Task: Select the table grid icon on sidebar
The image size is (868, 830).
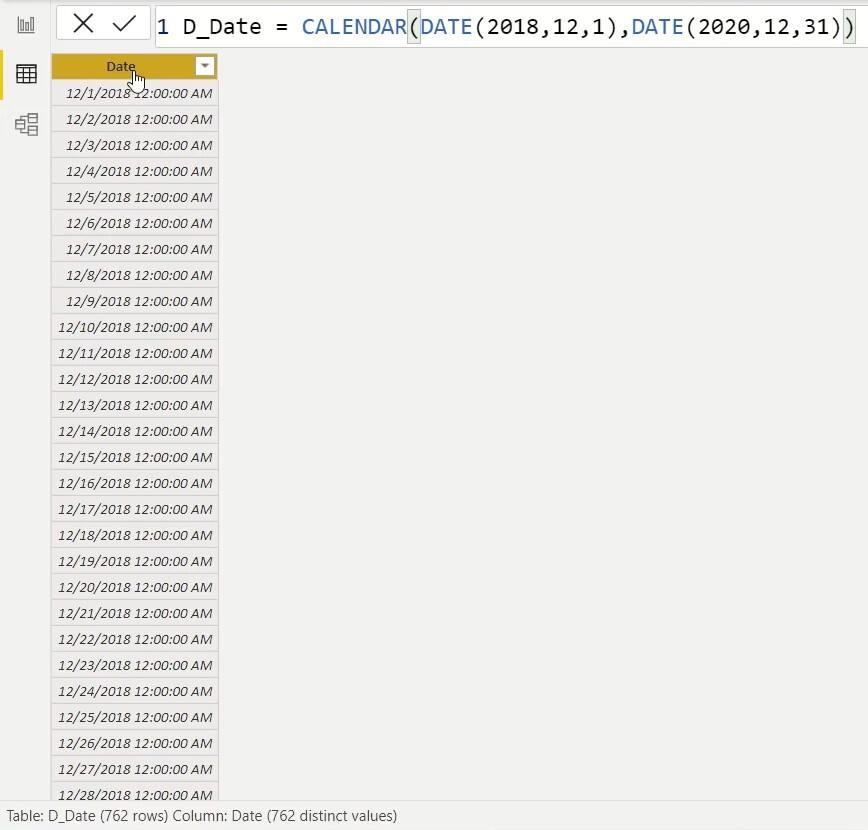Action: coord(26,73)
